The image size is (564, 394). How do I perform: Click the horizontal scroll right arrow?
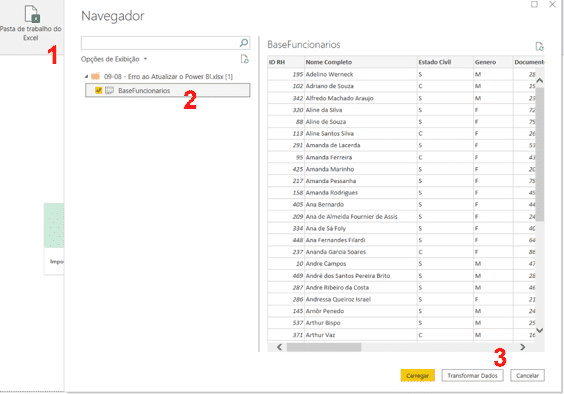[523, 347]
